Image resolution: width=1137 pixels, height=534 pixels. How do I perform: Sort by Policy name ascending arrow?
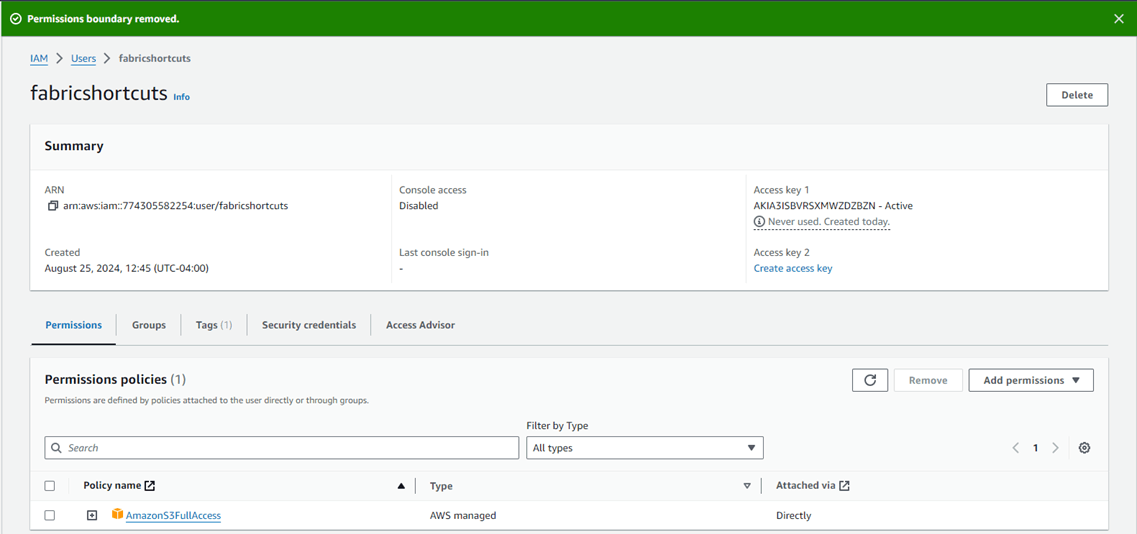[x=401, y=486]
